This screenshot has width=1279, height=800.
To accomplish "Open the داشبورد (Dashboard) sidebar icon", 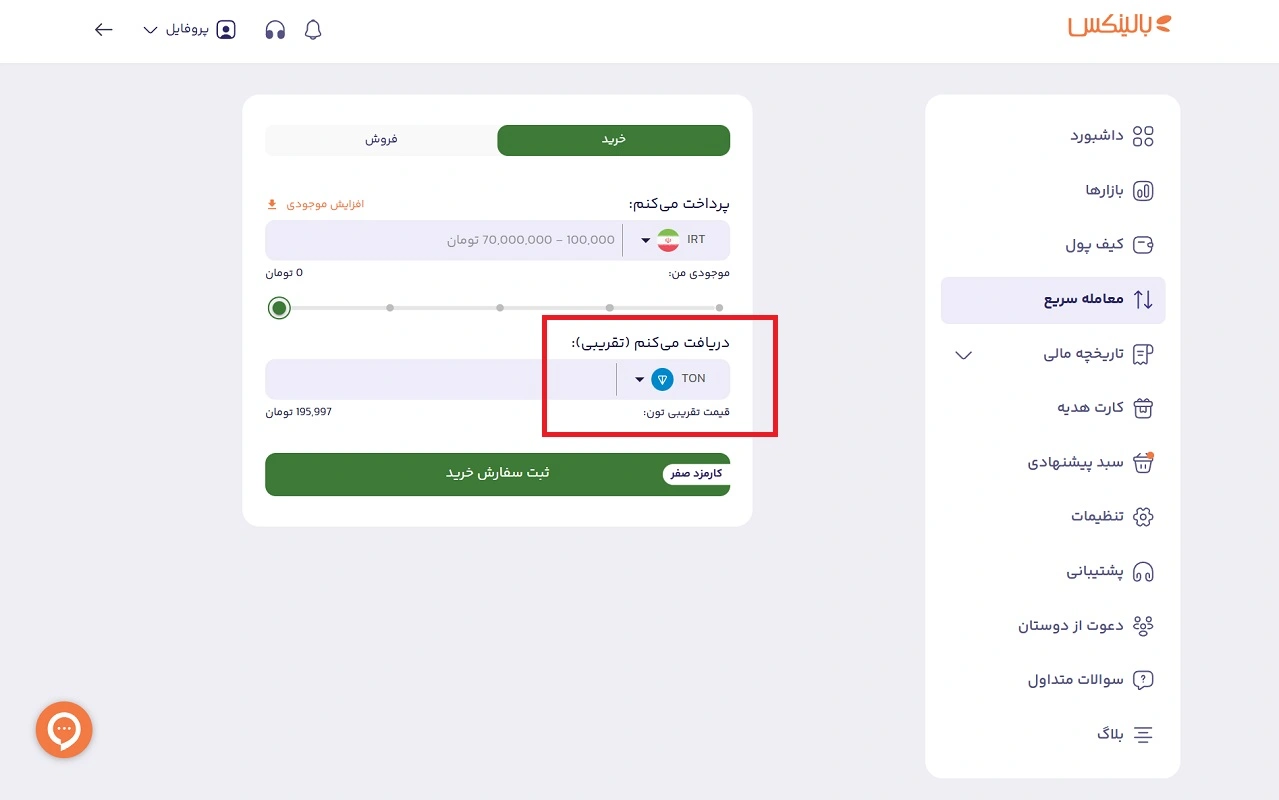I will pyautogui.click(x=1145, y=136).
